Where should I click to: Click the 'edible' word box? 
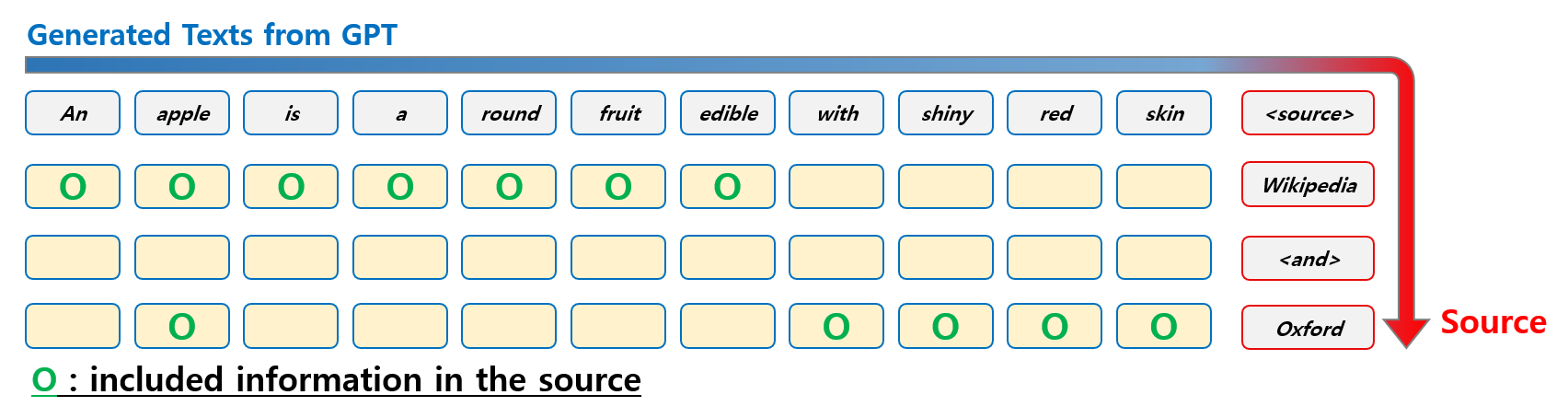tap(728, 113)
